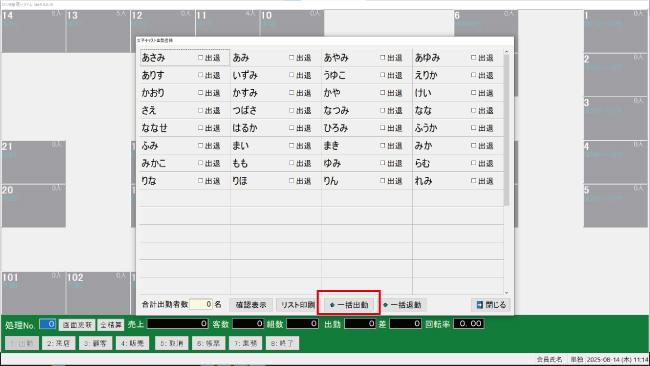The width and height of the screenshot is (650, 366).
Task: Tick the 出退 checkbox for ゆみ
Action: pyautogui.click(x=383, y=163)
